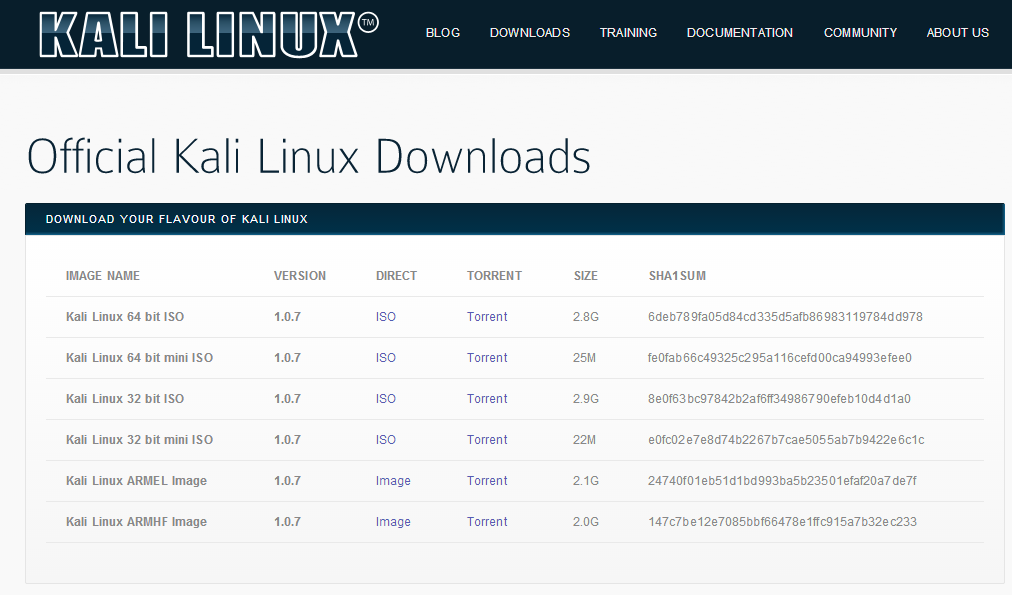Viewport: 1012px width, 595px height.
Task: Download ISO for Kali Linux 32 bit ISO
Action: (x=386, y=399)
